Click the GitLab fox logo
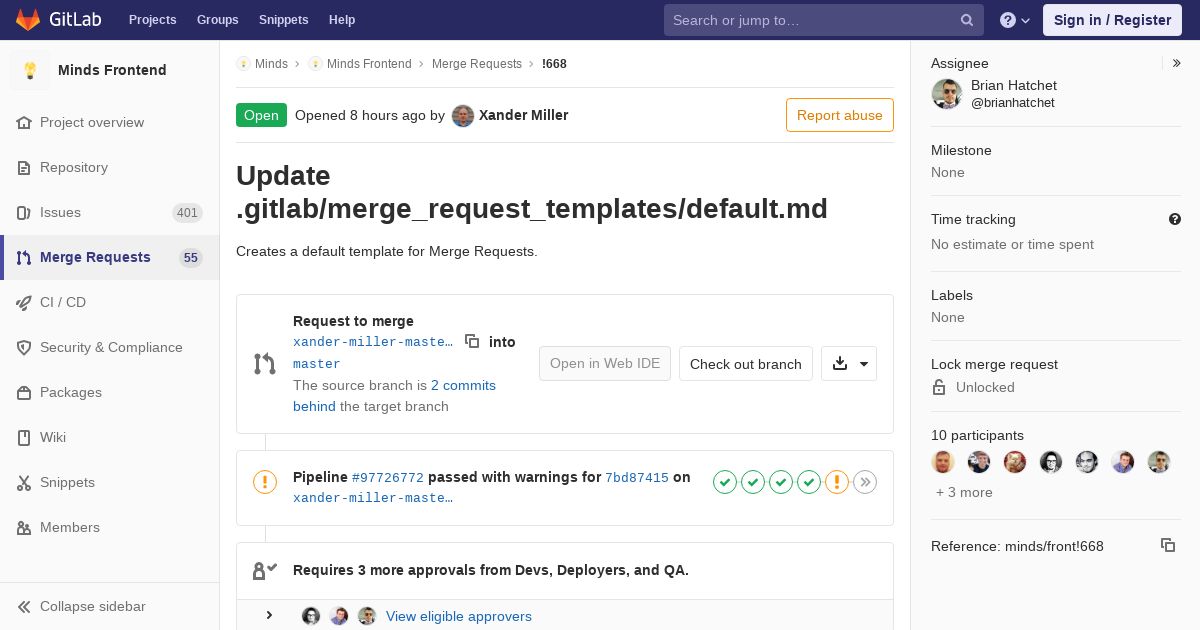Viewport: 1200px width, 630px height. [28, 19]
